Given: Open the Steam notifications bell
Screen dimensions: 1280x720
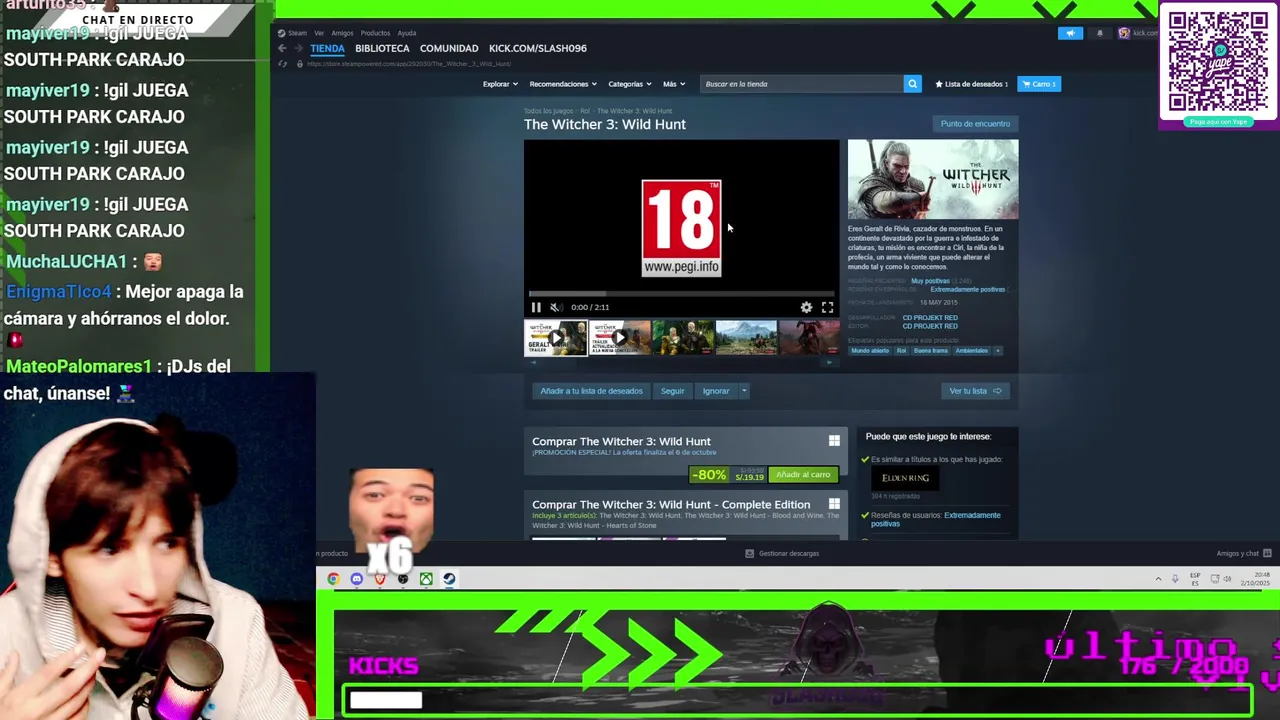Looking at the screenshot, I should click(x=1099, y=33).
